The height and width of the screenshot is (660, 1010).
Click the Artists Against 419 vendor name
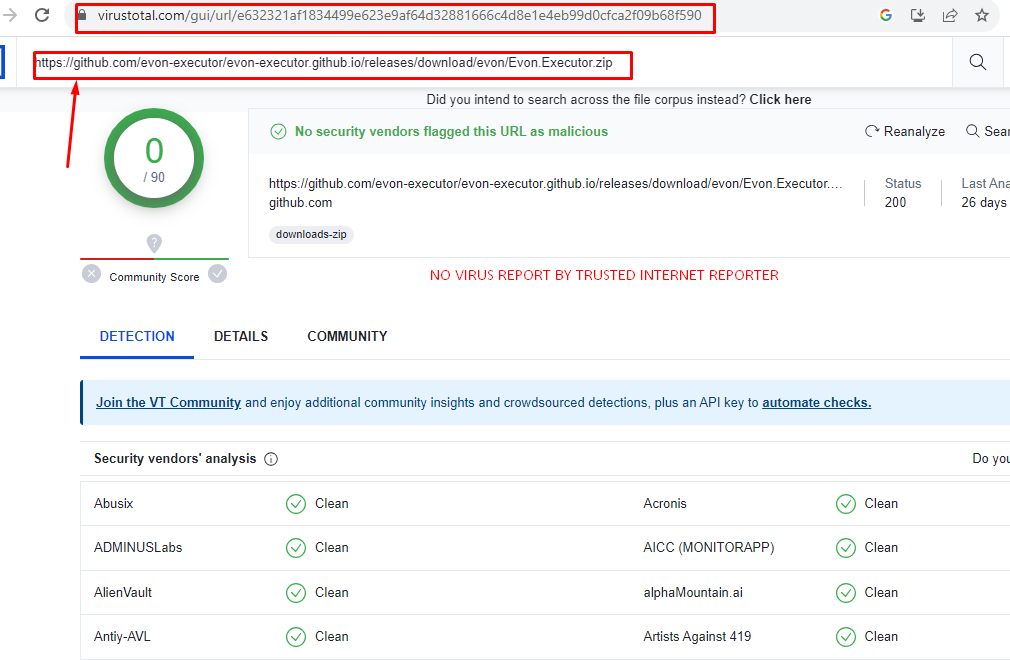click(x=697, y=636)
